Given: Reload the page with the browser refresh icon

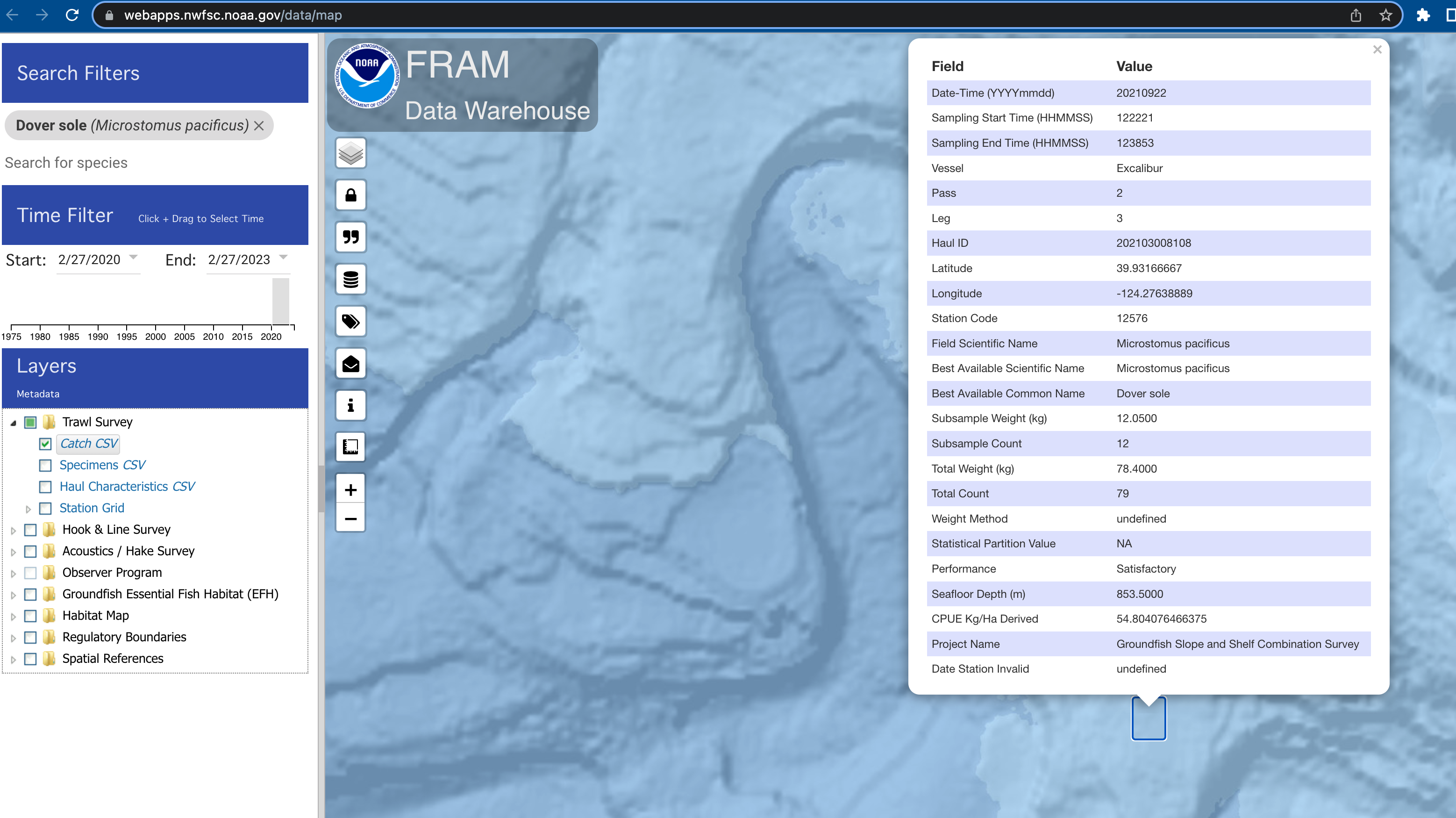Looking at the screenshot, I should coord(72,15).
